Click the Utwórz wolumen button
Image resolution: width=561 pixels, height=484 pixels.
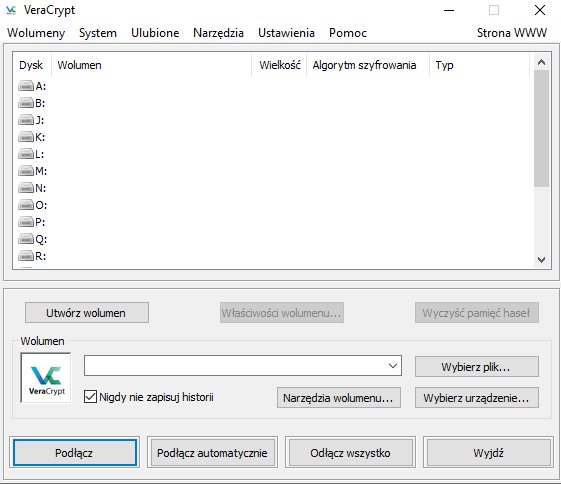click(87, 313)
